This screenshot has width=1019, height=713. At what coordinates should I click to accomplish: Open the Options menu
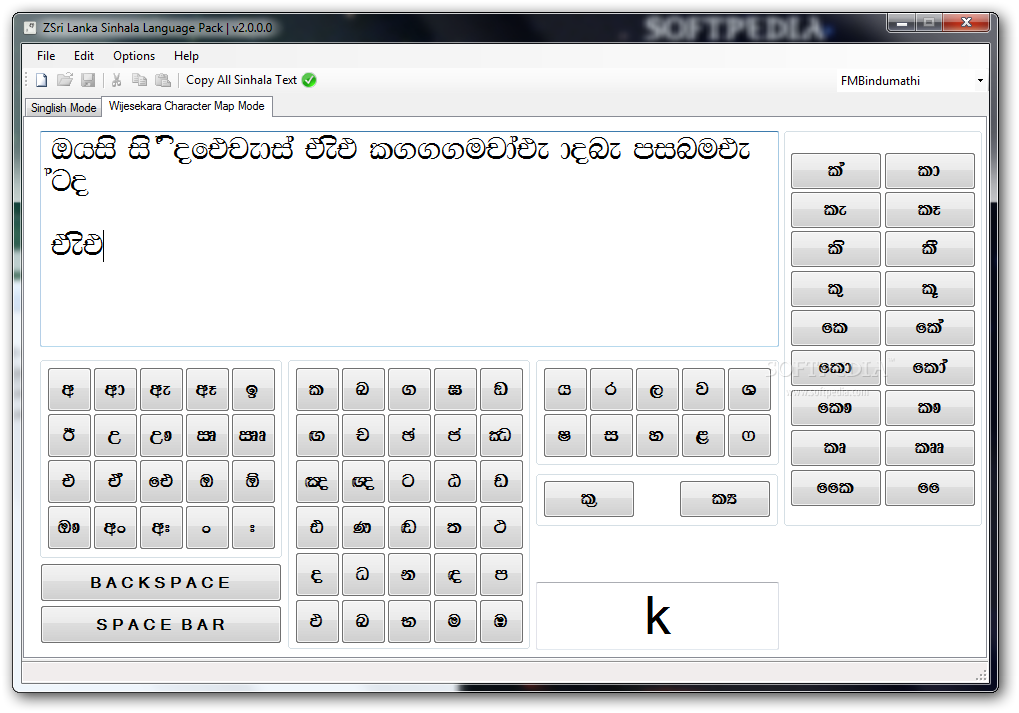pos(134,56)
